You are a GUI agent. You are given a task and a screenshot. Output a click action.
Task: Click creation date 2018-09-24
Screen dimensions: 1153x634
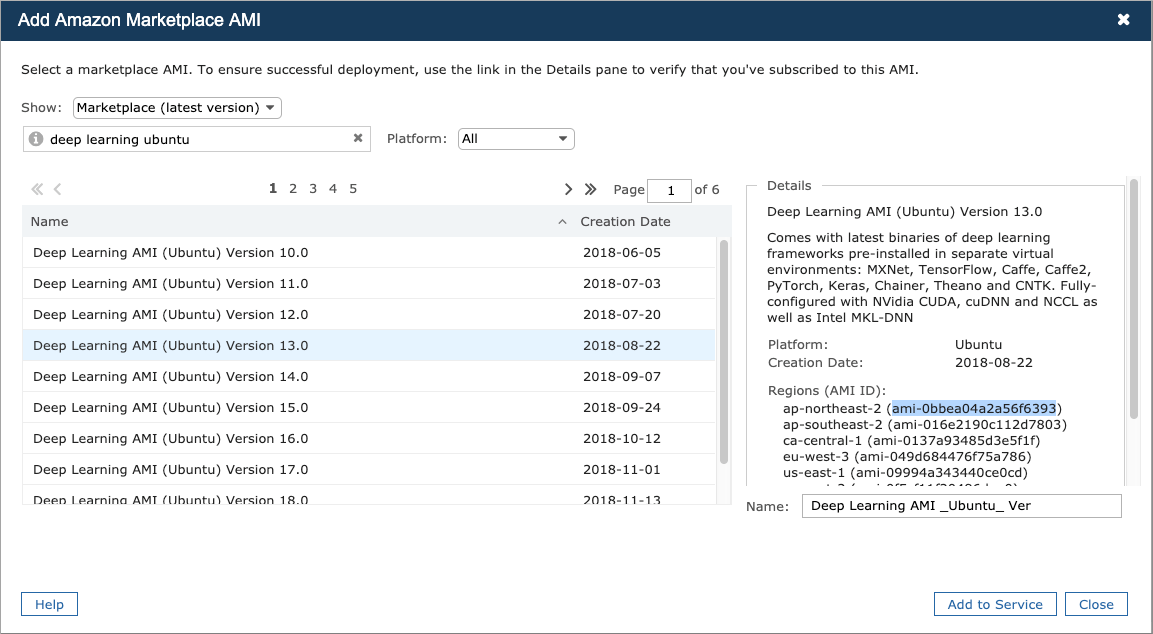pos(621,407)
